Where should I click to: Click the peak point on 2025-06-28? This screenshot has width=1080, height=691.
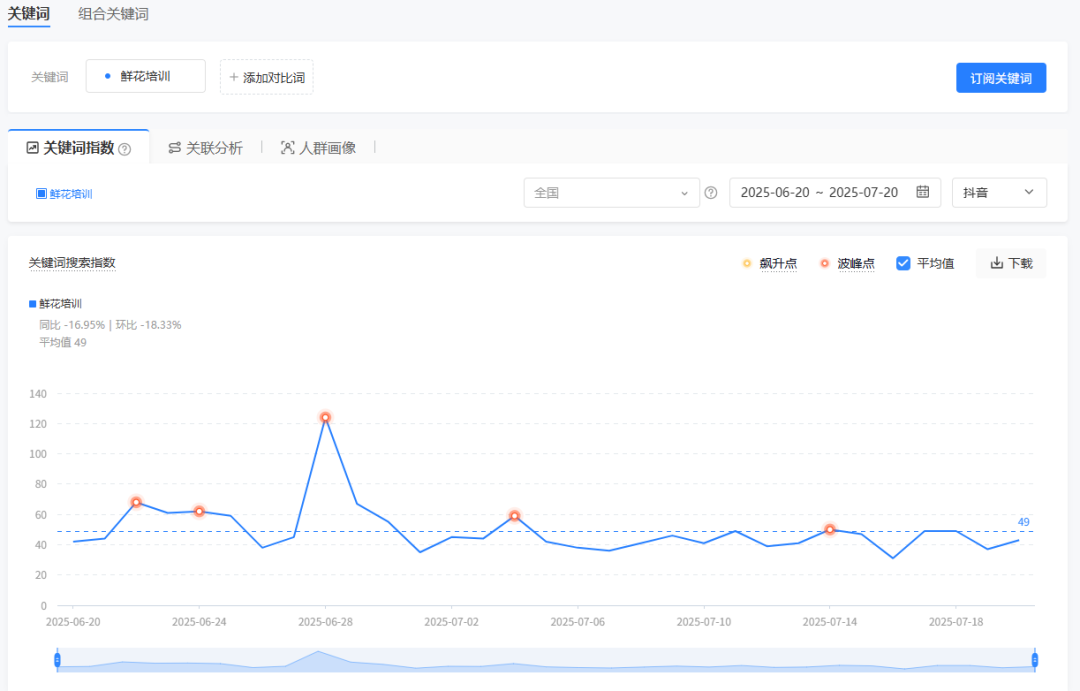(325, 417)
